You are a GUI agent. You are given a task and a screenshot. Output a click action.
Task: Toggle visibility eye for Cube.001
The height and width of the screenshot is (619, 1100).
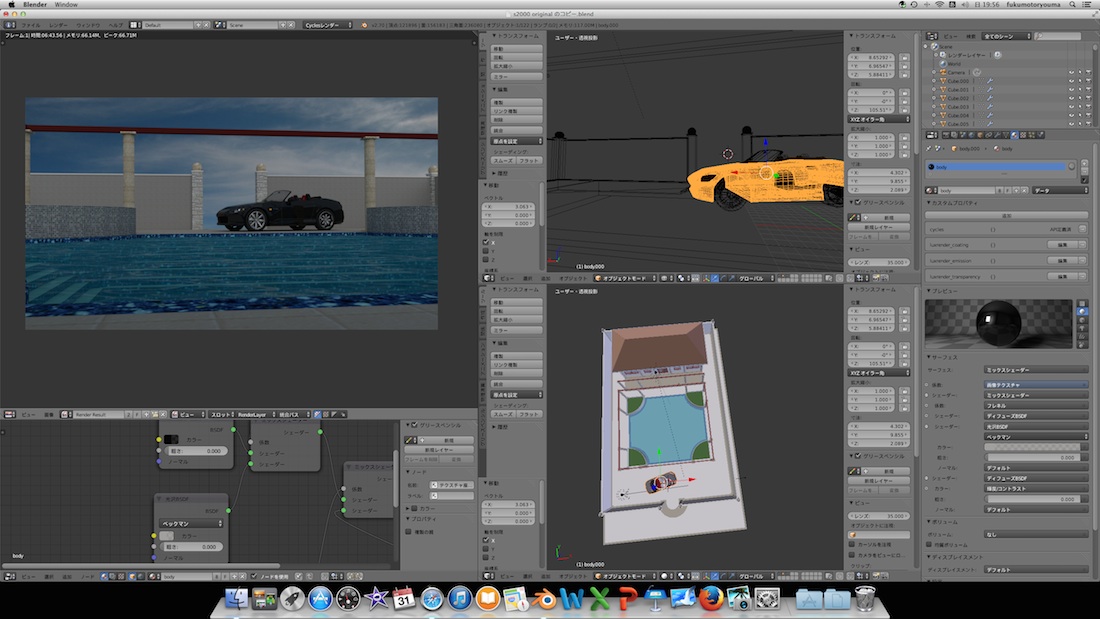pos(1069,90)
